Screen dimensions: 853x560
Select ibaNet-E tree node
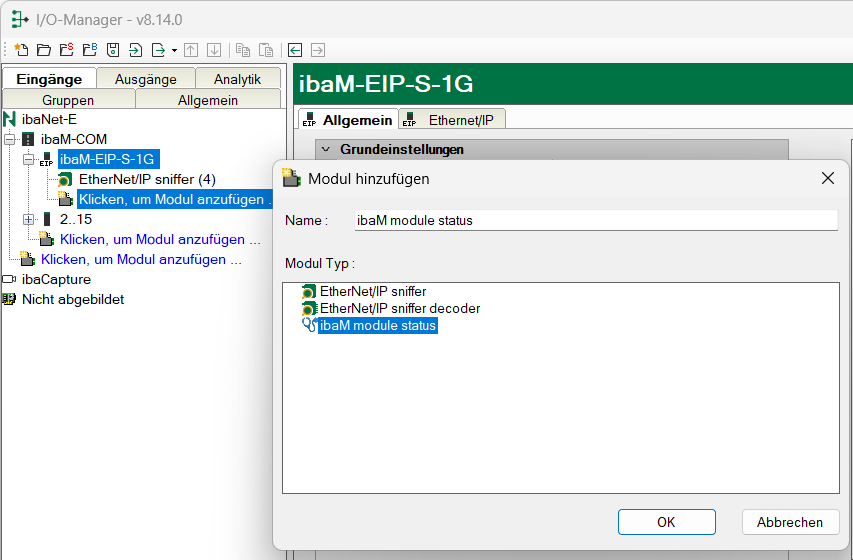pos(49,119)
